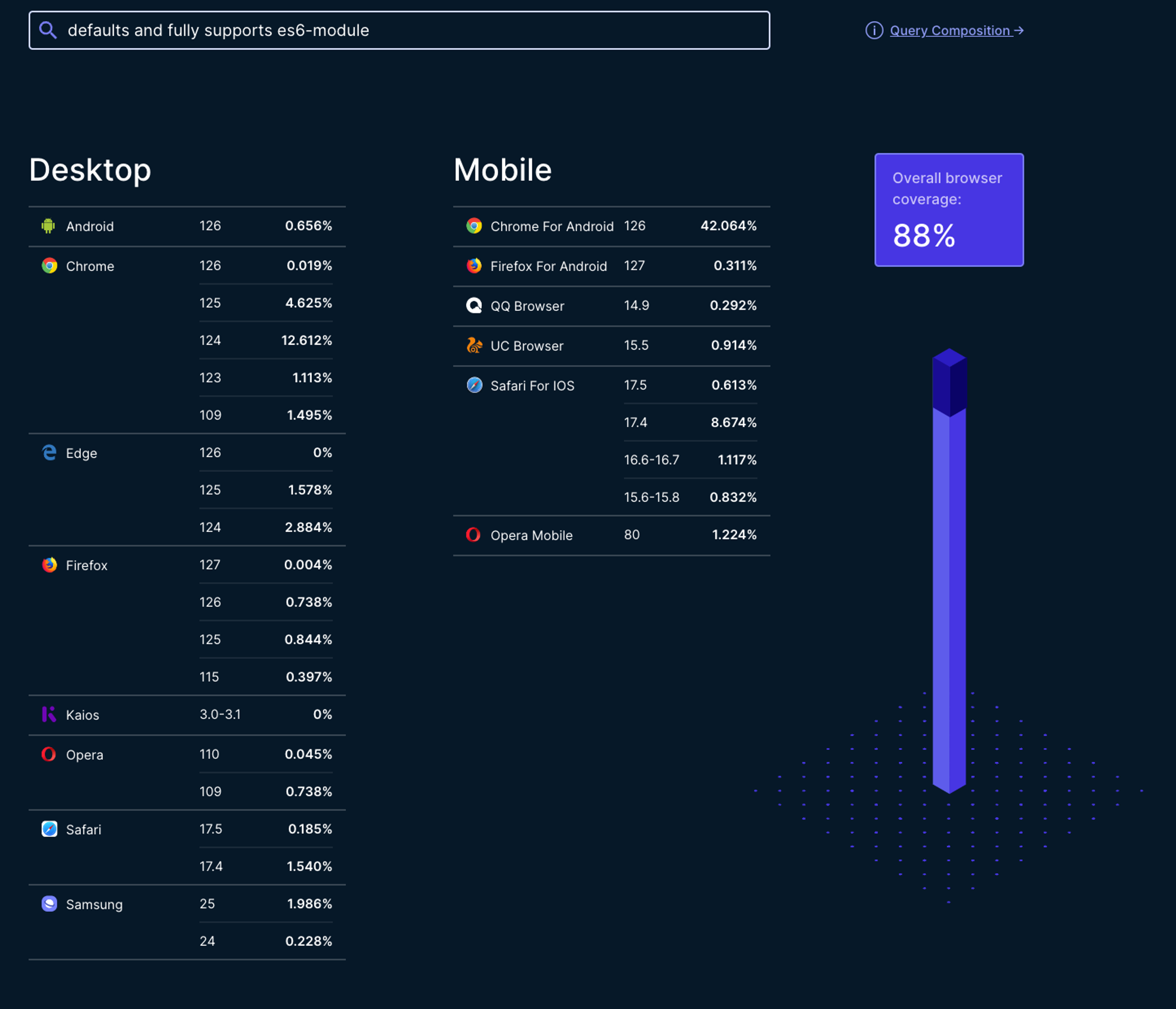Click the Opera Mobile icon
Viewport: 1176px width, 1009px height.
pyautogui.click(x=473, y=535)
